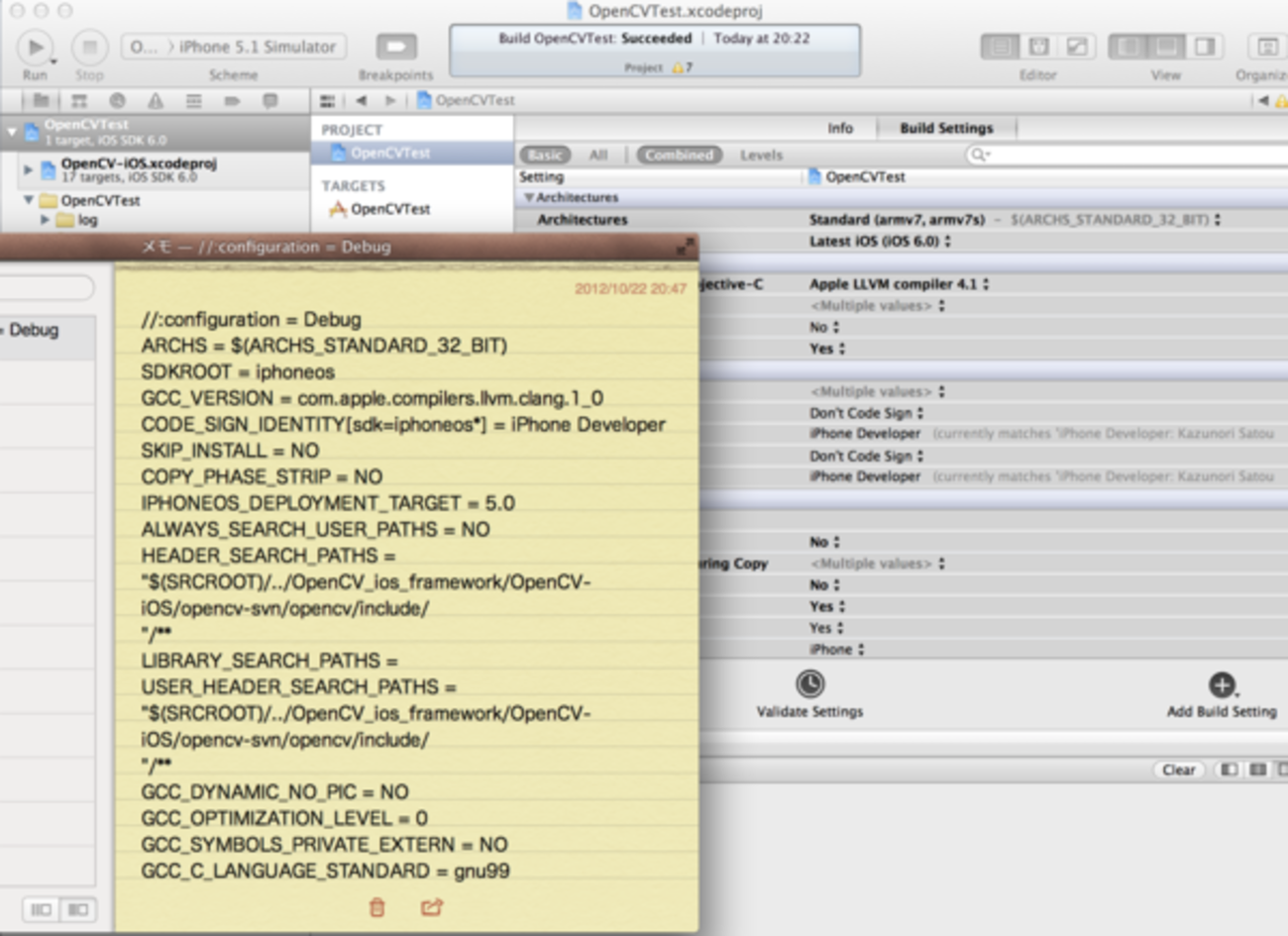Switch to the Info tab
This screenshot has height=936, width=1288.
pos(840,128)
